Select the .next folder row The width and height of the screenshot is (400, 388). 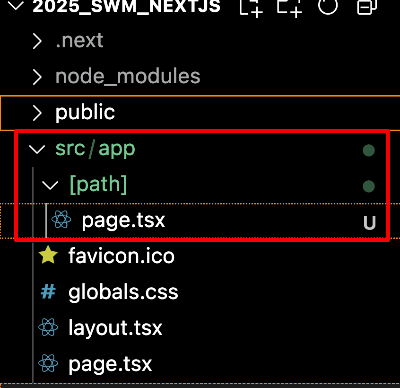[200, 41]
